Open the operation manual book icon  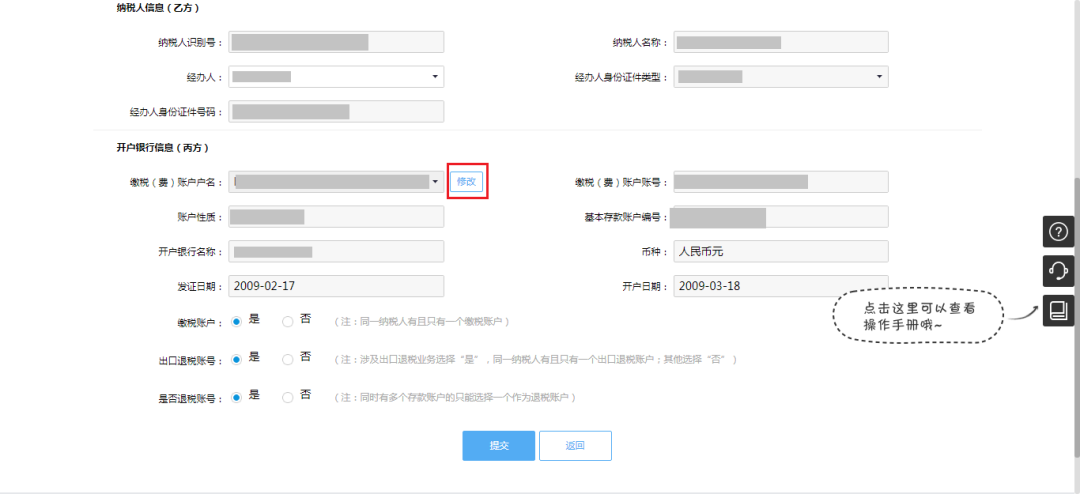click(1057, 311)
